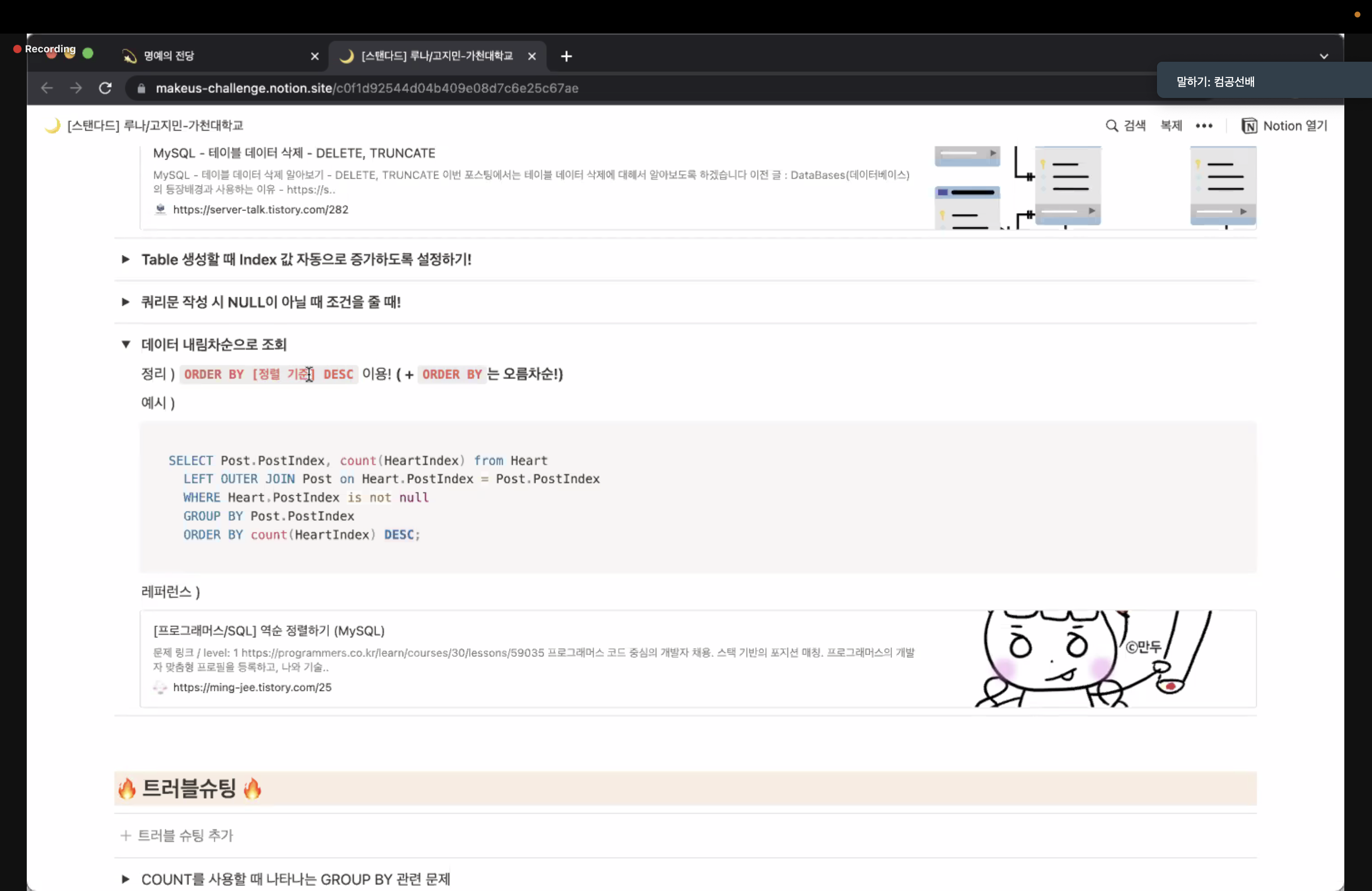Close the [스탠다드] 루나/고지민 tab
Image resolution: width=1372 pixels, height=891 pixels.
pos(532,56)
